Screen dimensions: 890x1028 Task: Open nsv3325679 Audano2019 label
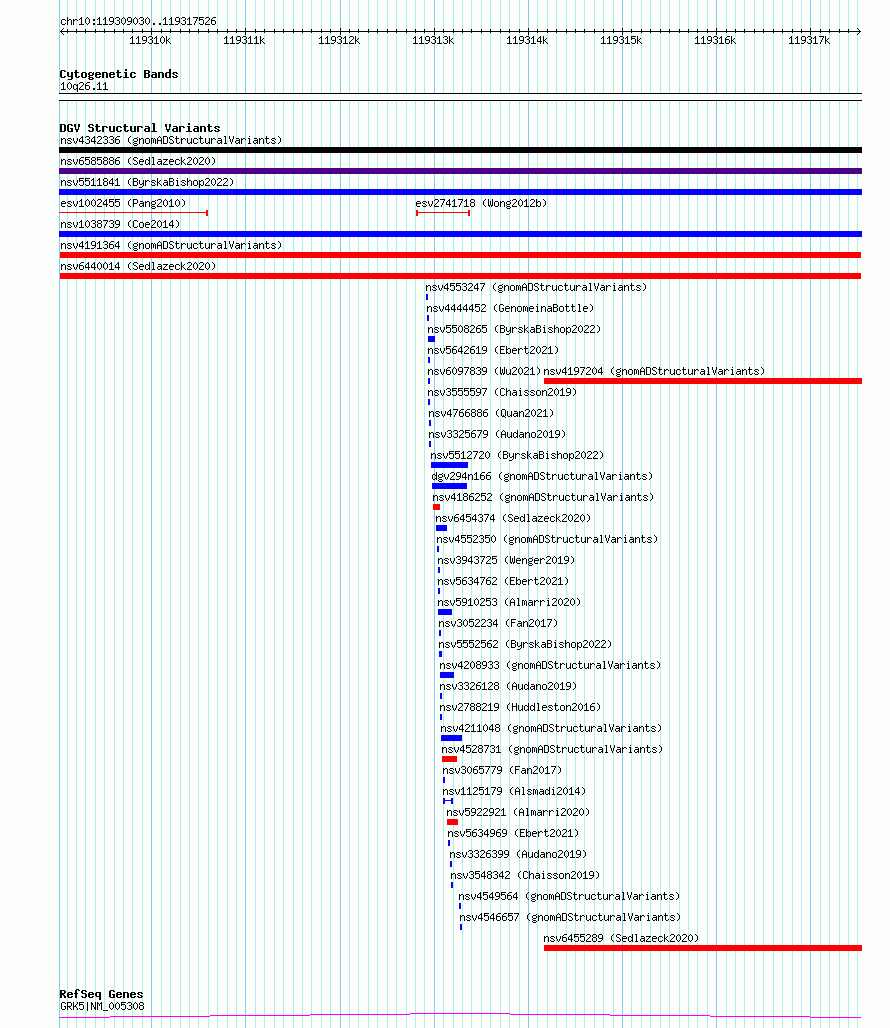[497, 434]
